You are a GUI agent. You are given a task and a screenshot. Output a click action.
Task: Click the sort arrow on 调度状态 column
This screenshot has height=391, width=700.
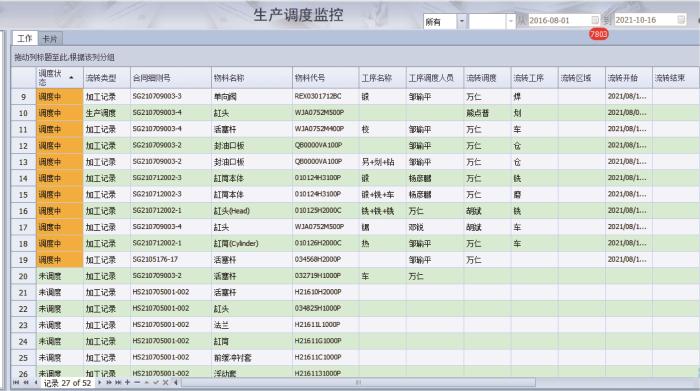(71, 78)
